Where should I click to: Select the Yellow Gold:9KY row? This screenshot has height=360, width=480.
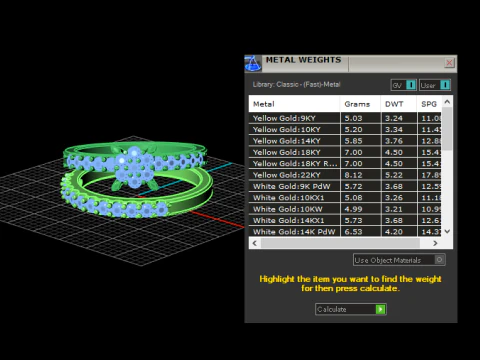[345, 118]
